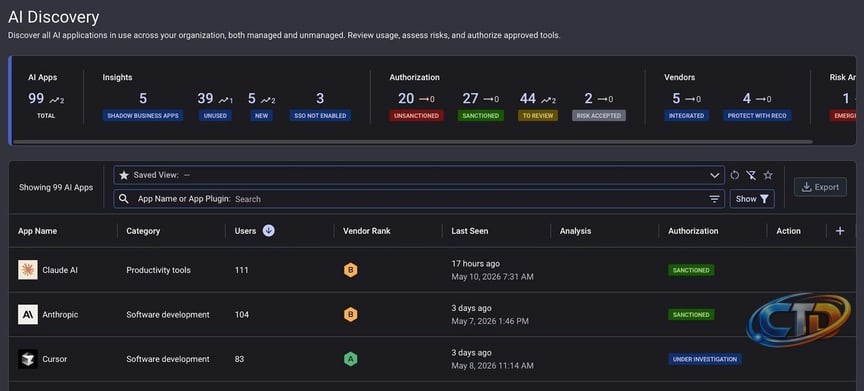The height and width of the screenshot is (391, 864).
Task: Sort by the Last Seen column header
Action: [x=469, y=231]
